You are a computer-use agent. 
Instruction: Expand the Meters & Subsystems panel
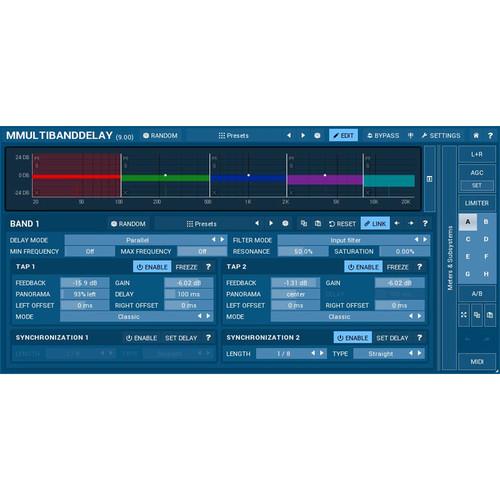click(x=450, y=258)
